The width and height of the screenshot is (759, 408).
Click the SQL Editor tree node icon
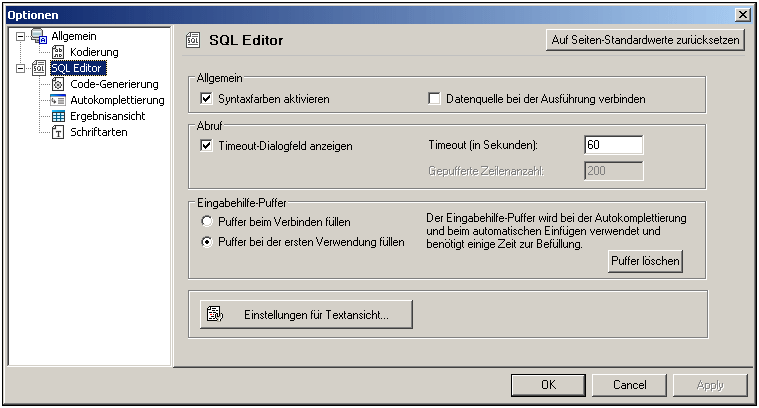coord(39,68)
